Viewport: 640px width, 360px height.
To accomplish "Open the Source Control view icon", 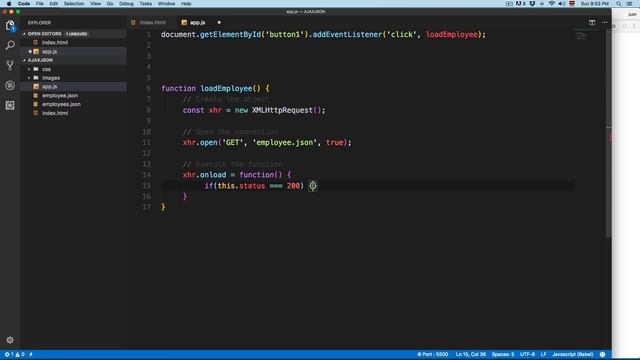I will [x=10, y=65].
